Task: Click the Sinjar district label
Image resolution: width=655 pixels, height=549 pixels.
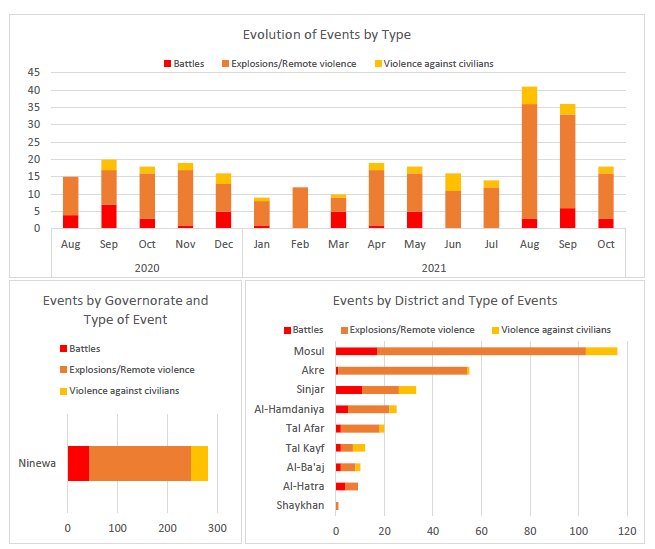Action: [308, 389]
